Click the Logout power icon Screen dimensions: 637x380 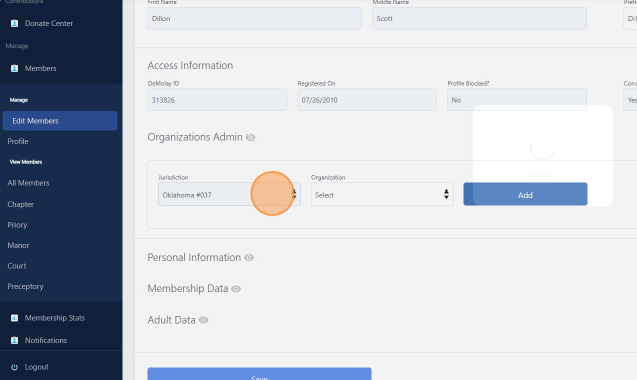click(x=14, y=367)
